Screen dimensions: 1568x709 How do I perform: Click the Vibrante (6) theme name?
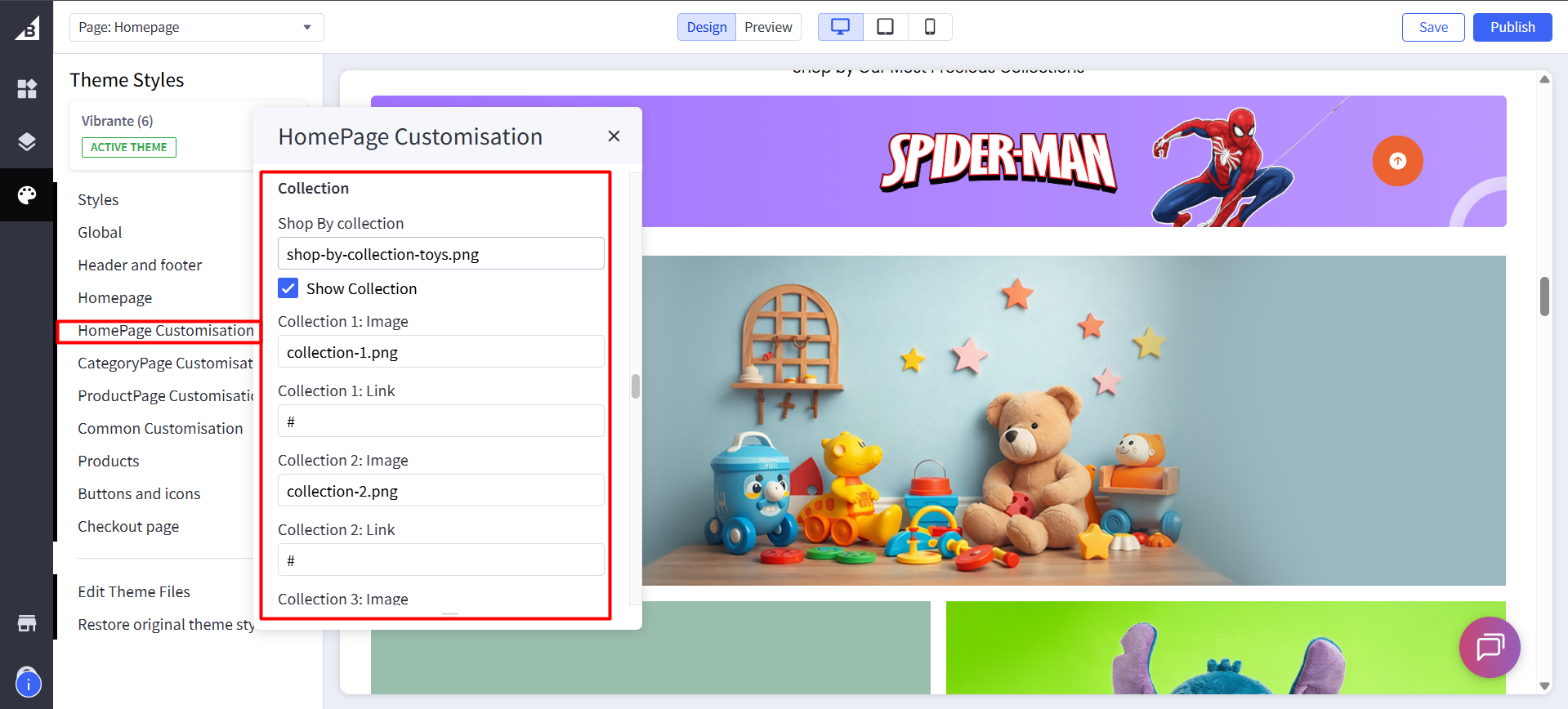tap(118, 121)
